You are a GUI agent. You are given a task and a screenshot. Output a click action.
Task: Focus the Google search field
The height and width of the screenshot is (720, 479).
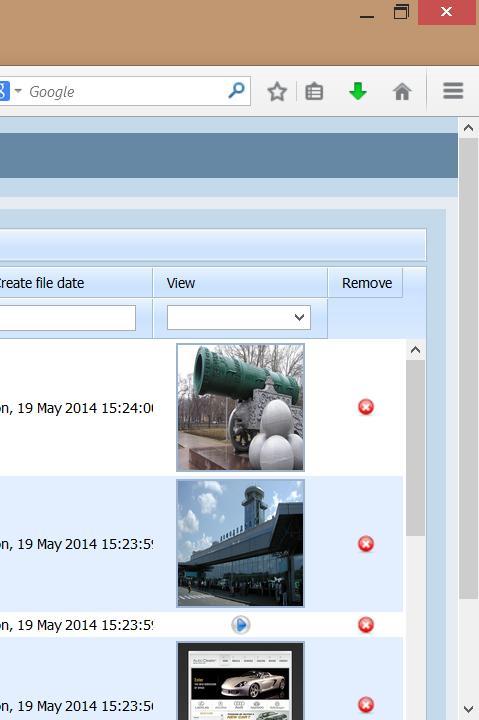pos(124,91)
